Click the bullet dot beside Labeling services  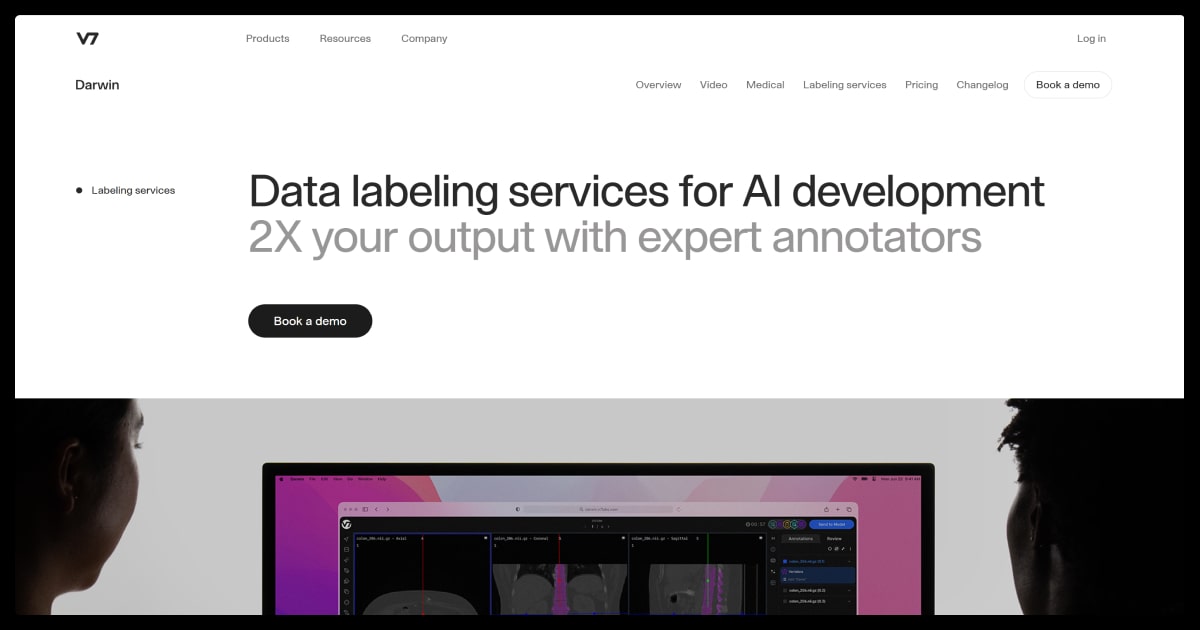[x=79, y=190]
